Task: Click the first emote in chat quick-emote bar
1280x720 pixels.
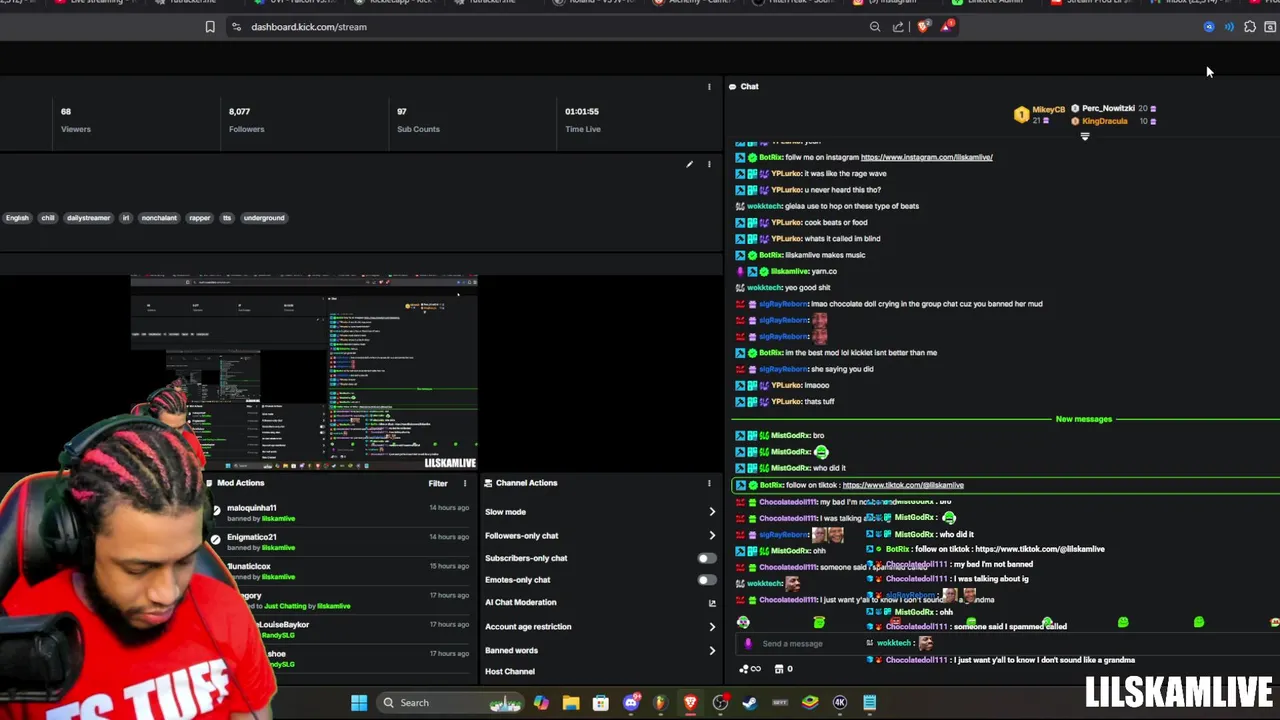Action: pyautogui.click(x=743, y=622)
